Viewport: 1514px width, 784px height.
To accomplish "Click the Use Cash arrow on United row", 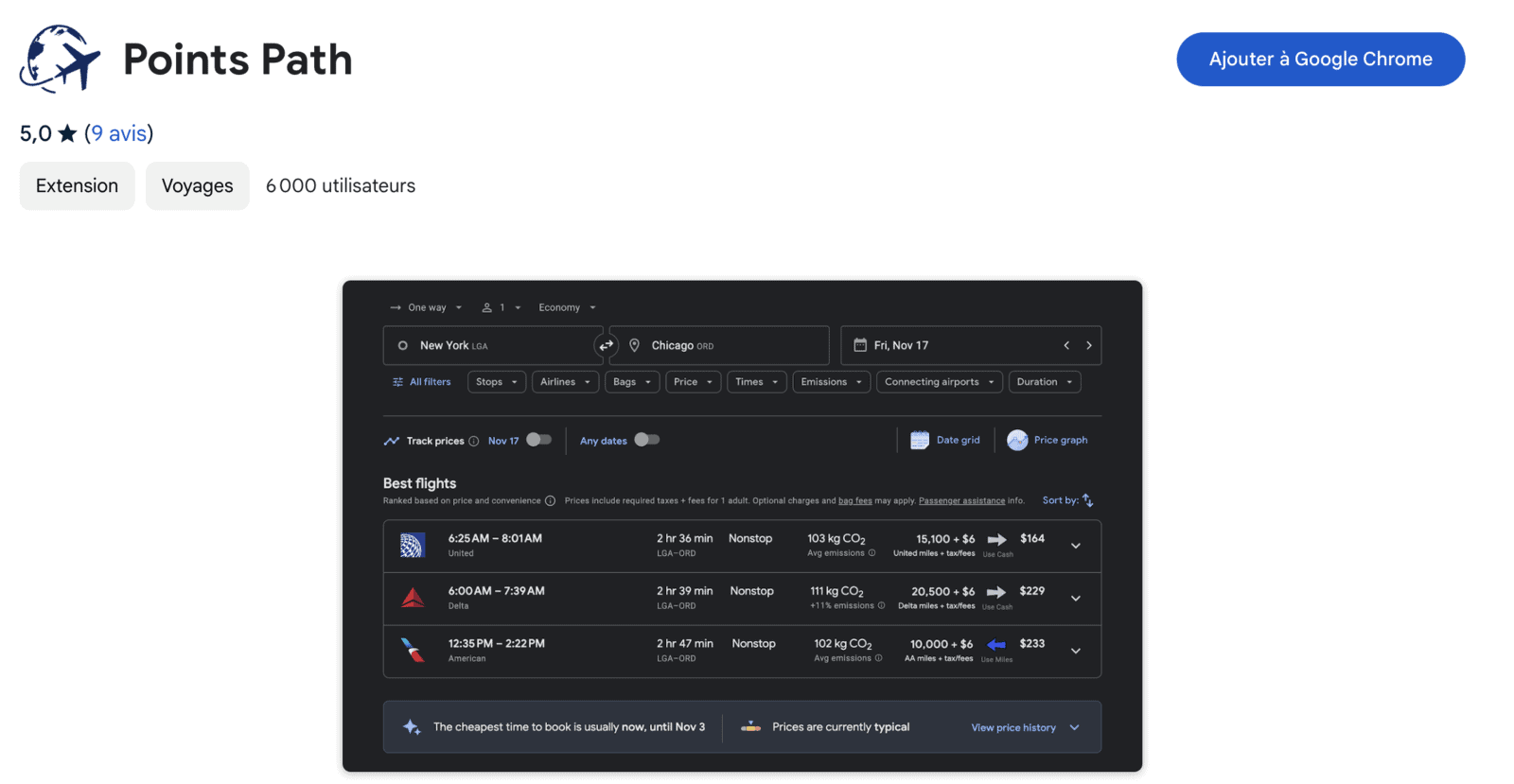I will 997,540.
